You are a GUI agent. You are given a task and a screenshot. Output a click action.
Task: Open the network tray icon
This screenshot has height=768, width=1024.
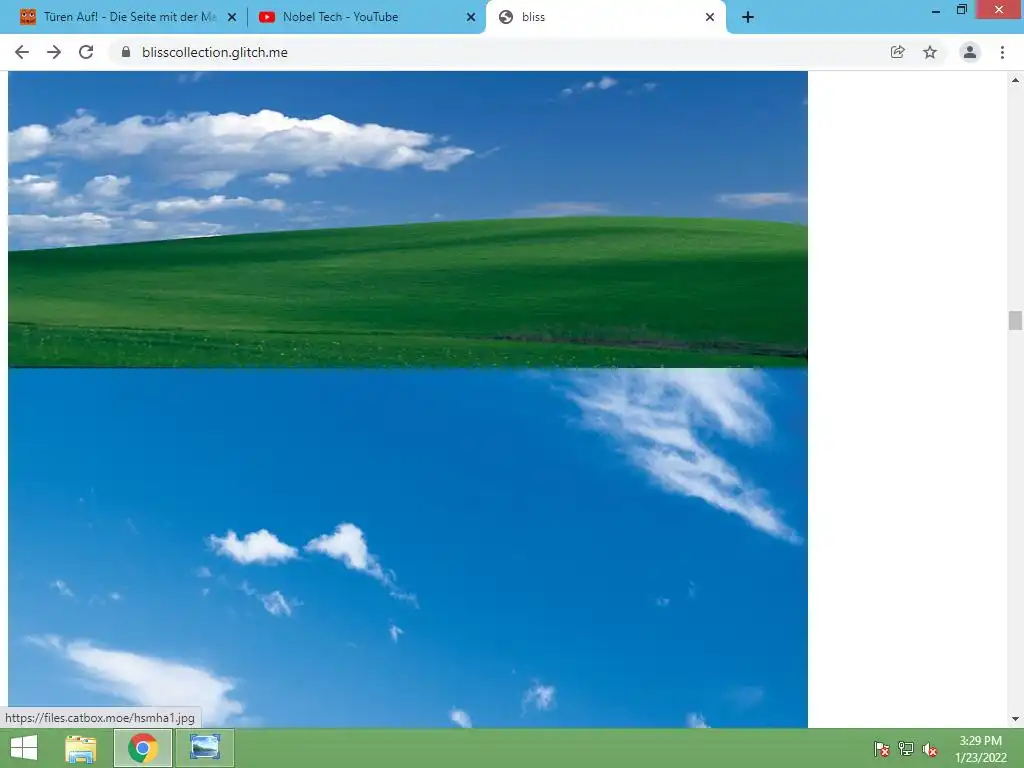tap(906, 749)
